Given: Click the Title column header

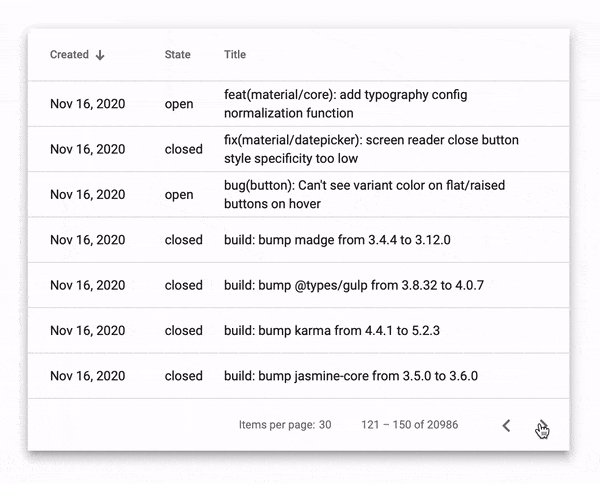Looking at the screenshot, I should coord(235,55).
